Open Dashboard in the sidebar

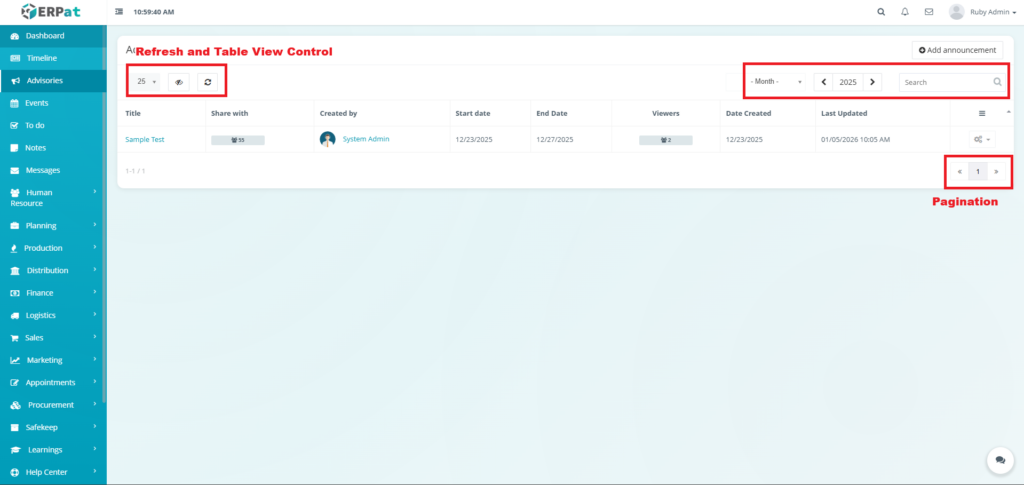tap(53, 36)
